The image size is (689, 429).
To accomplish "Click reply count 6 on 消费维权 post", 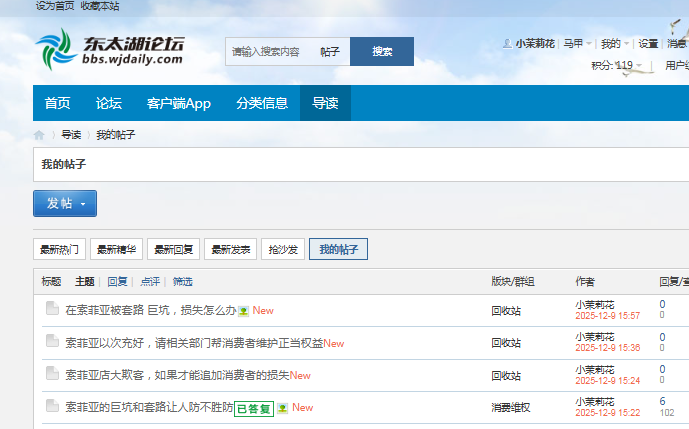I will point(662,401).
